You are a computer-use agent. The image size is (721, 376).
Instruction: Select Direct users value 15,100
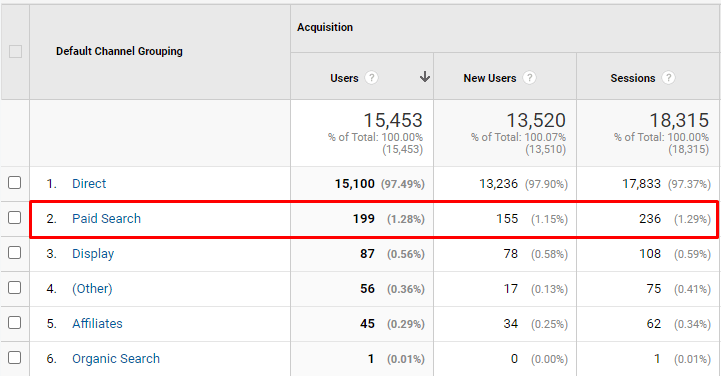355,183
